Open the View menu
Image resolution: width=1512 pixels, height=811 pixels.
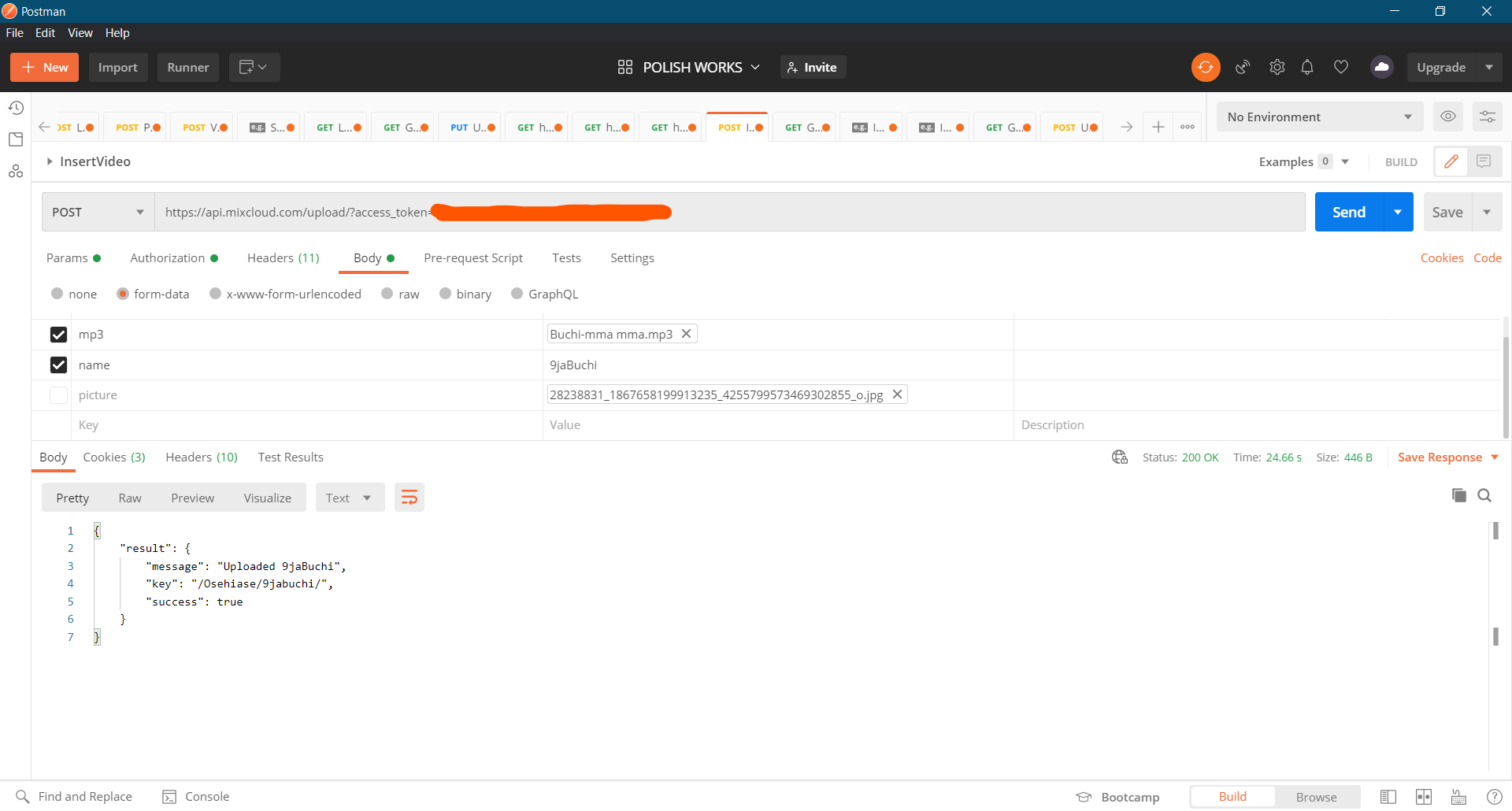[x=80, y=32]
